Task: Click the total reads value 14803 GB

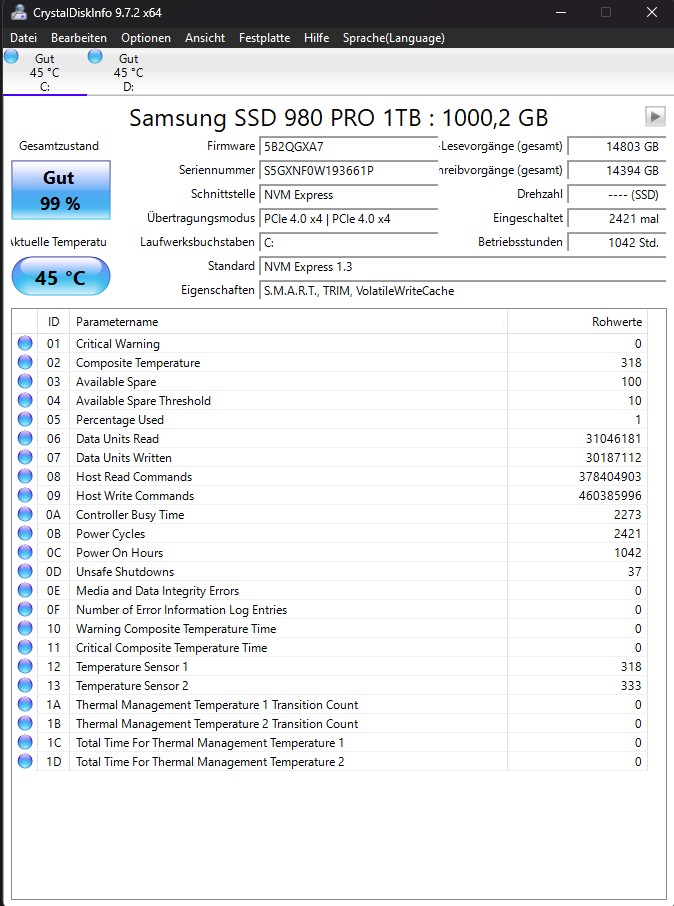Action: [616, 147]
